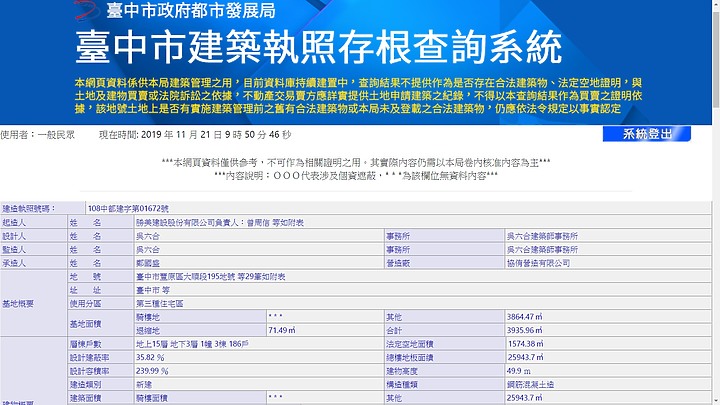Click the 總樓地板面積 label
Viewport: 720px width, 405px height.
(410, 357)
